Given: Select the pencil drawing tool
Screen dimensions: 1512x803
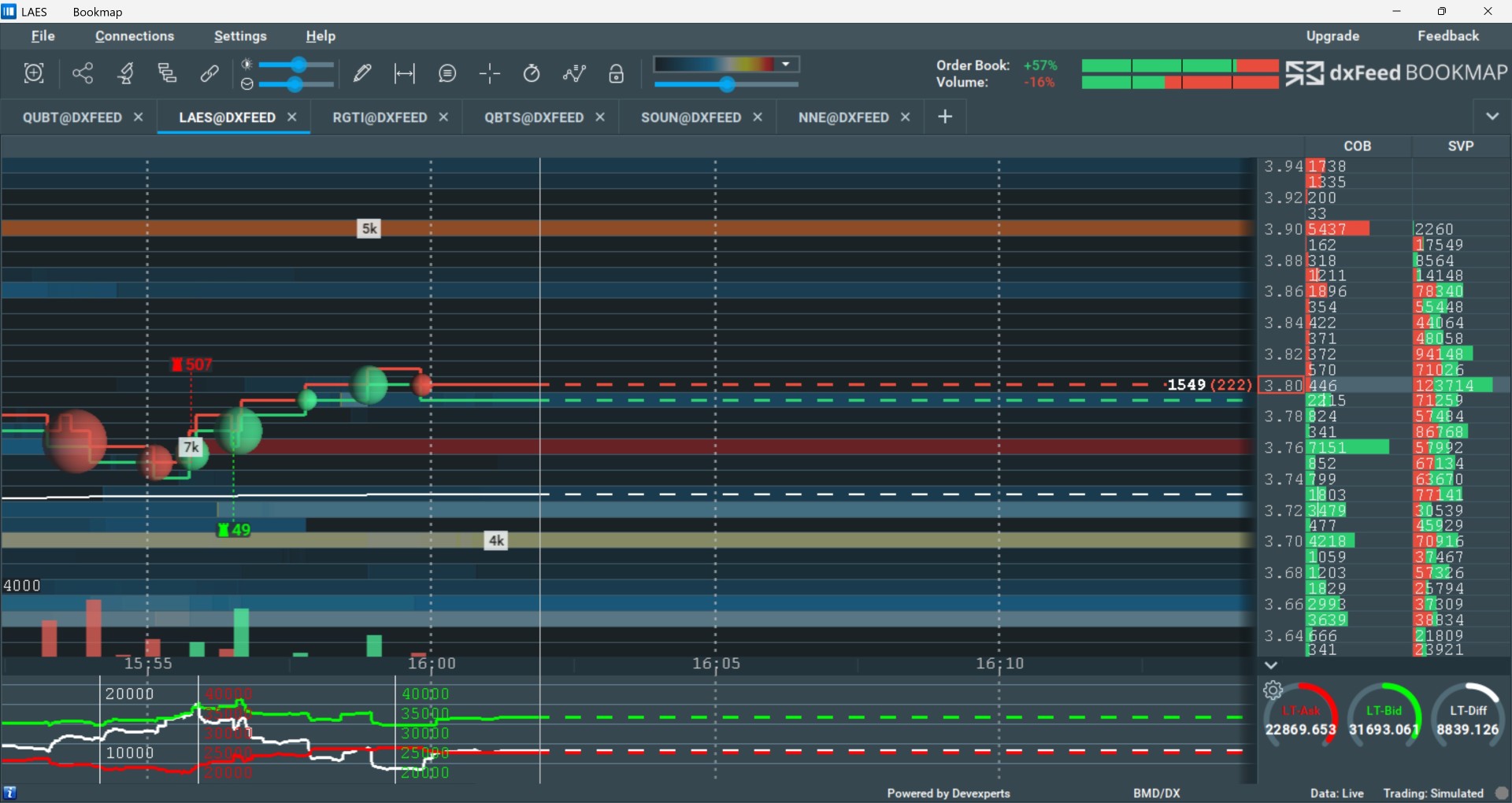Looking at the screenshot, I should pos(362,73).
